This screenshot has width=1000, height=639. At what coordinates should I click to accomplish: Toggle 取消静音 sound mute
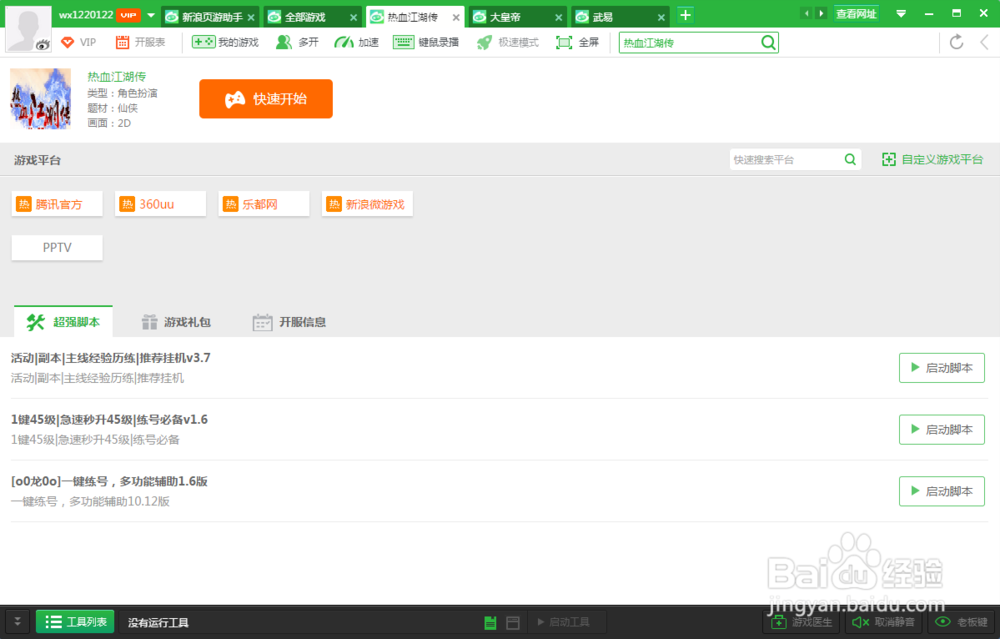point(884,622)
